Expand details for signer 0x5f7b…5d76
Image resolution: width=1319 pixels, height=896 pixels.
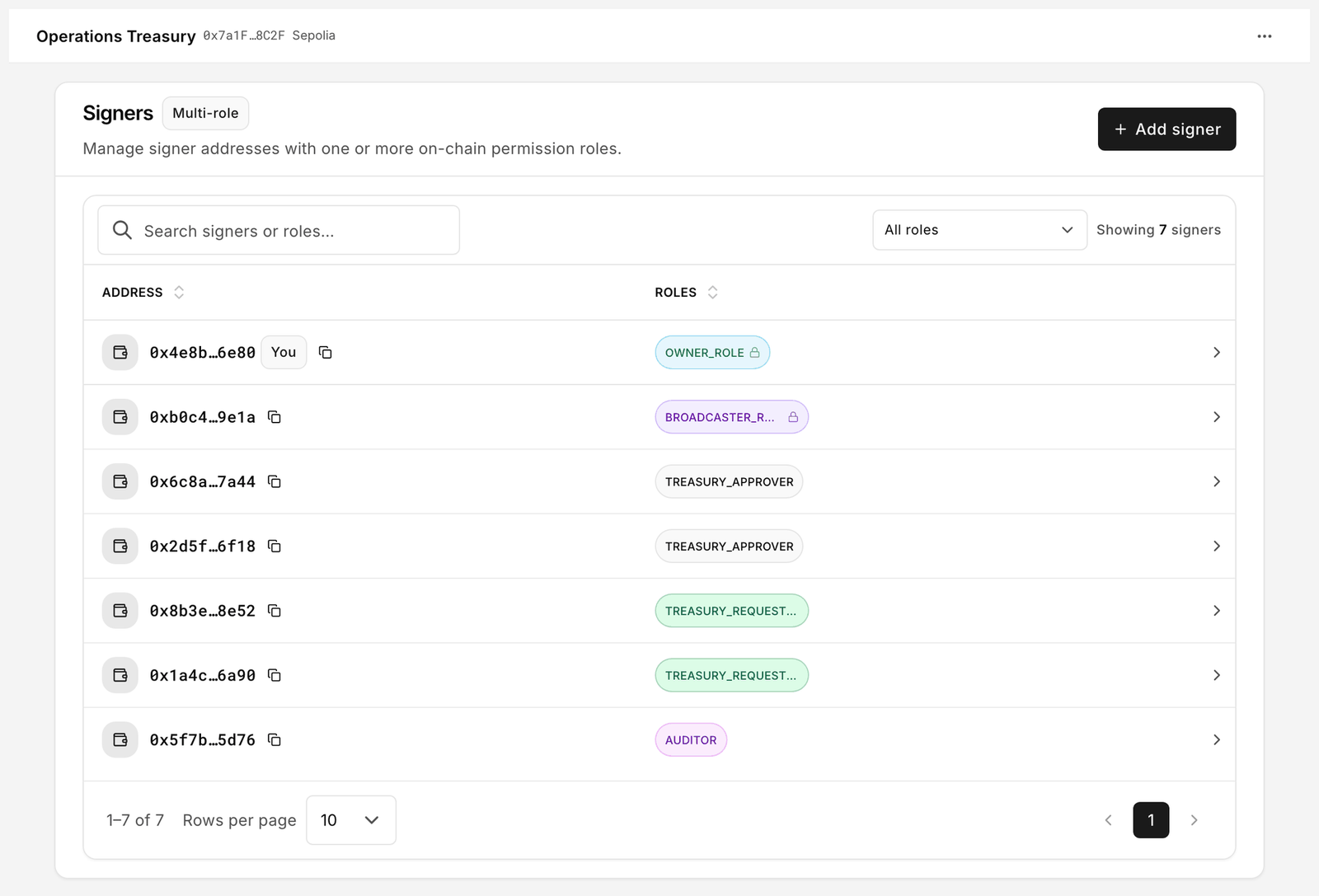click(1217, 740)
